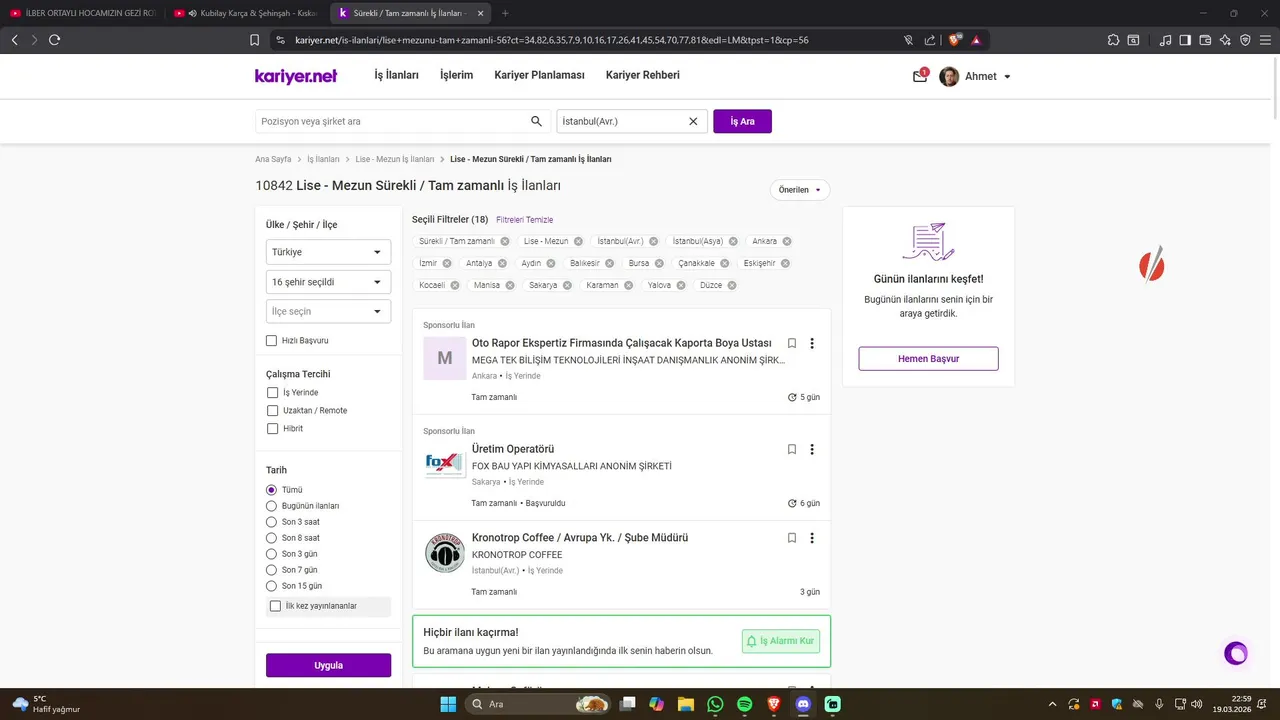
Task: Open more options for Üretim Operatörü listing
Action: tap(812, 449)
